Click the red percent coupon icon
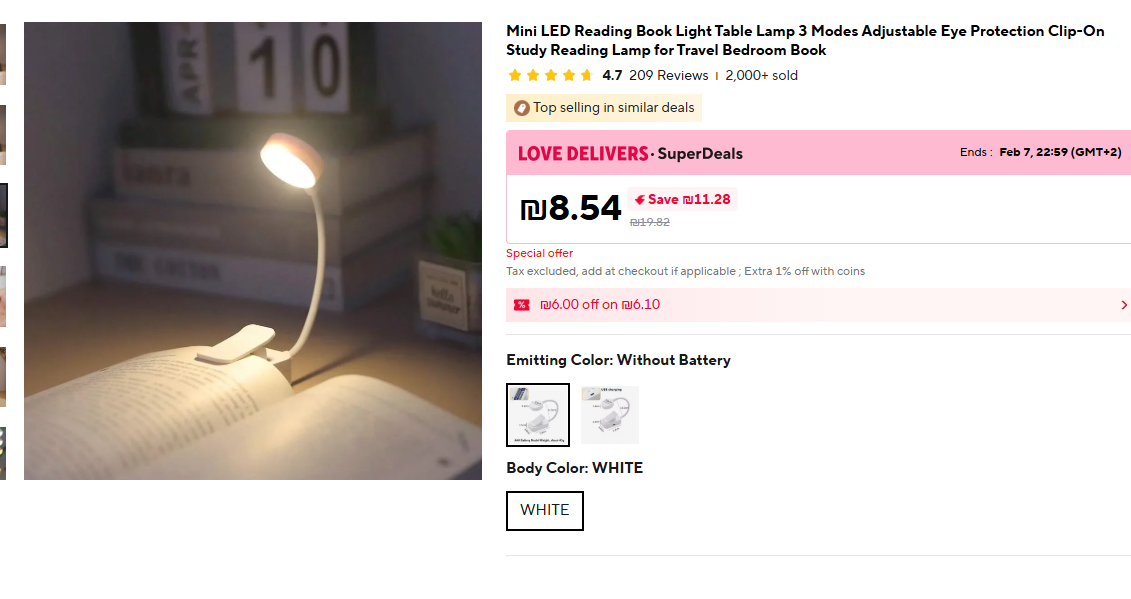 (521, 305)
